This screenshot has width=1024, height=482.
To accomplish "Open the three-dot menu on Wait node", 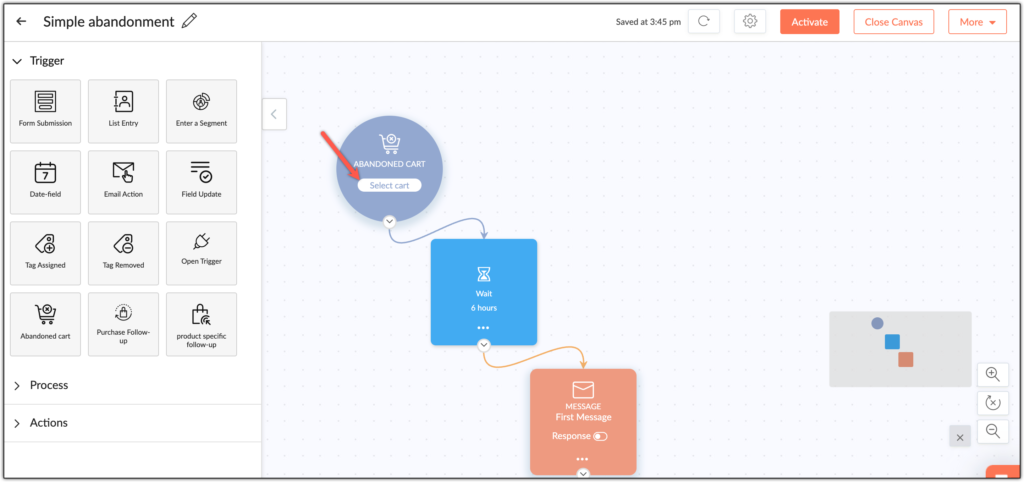I will tap(483, 327).
